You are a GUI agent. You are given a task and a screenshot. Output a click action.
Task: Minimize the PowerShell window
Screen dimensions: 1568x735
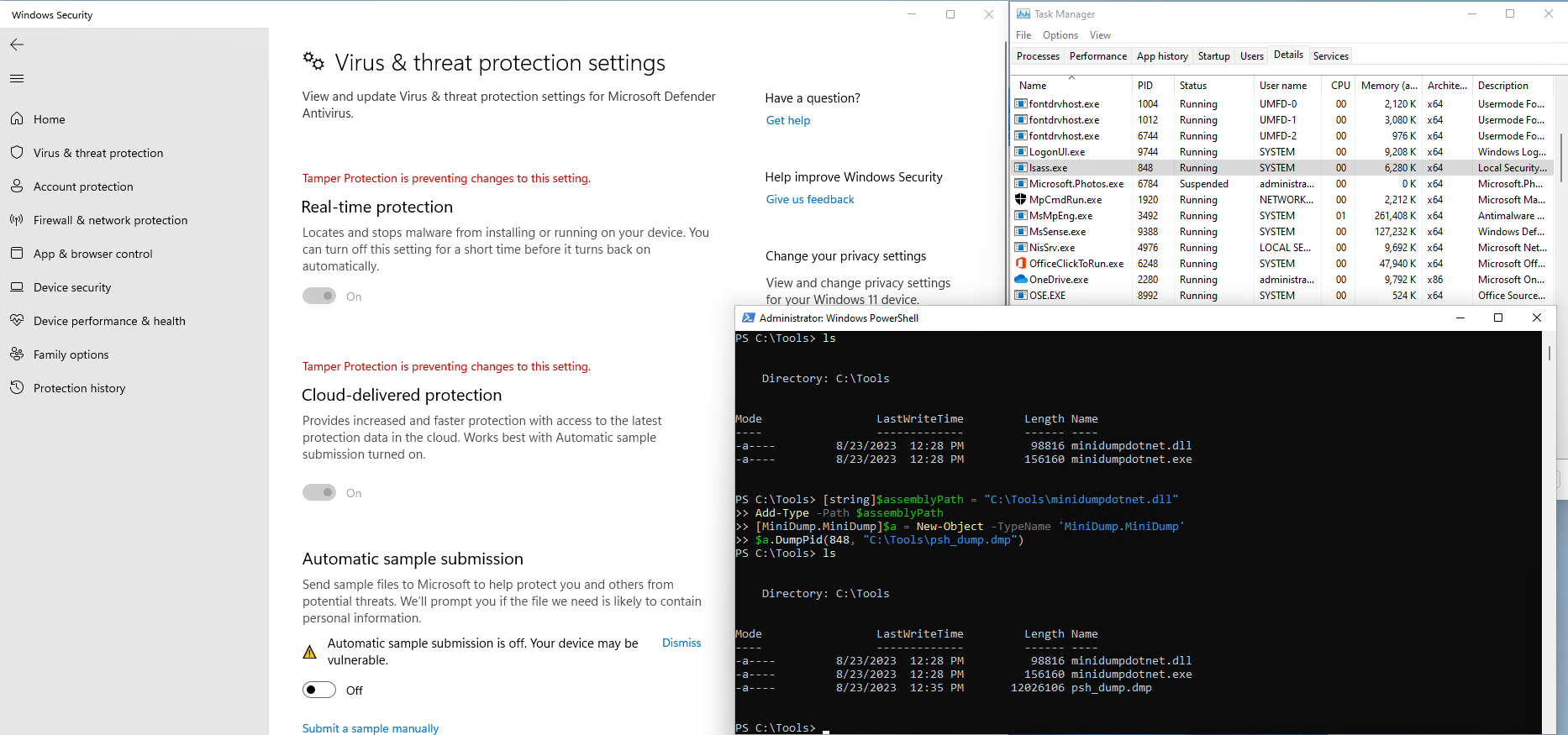click(1460, 318)
